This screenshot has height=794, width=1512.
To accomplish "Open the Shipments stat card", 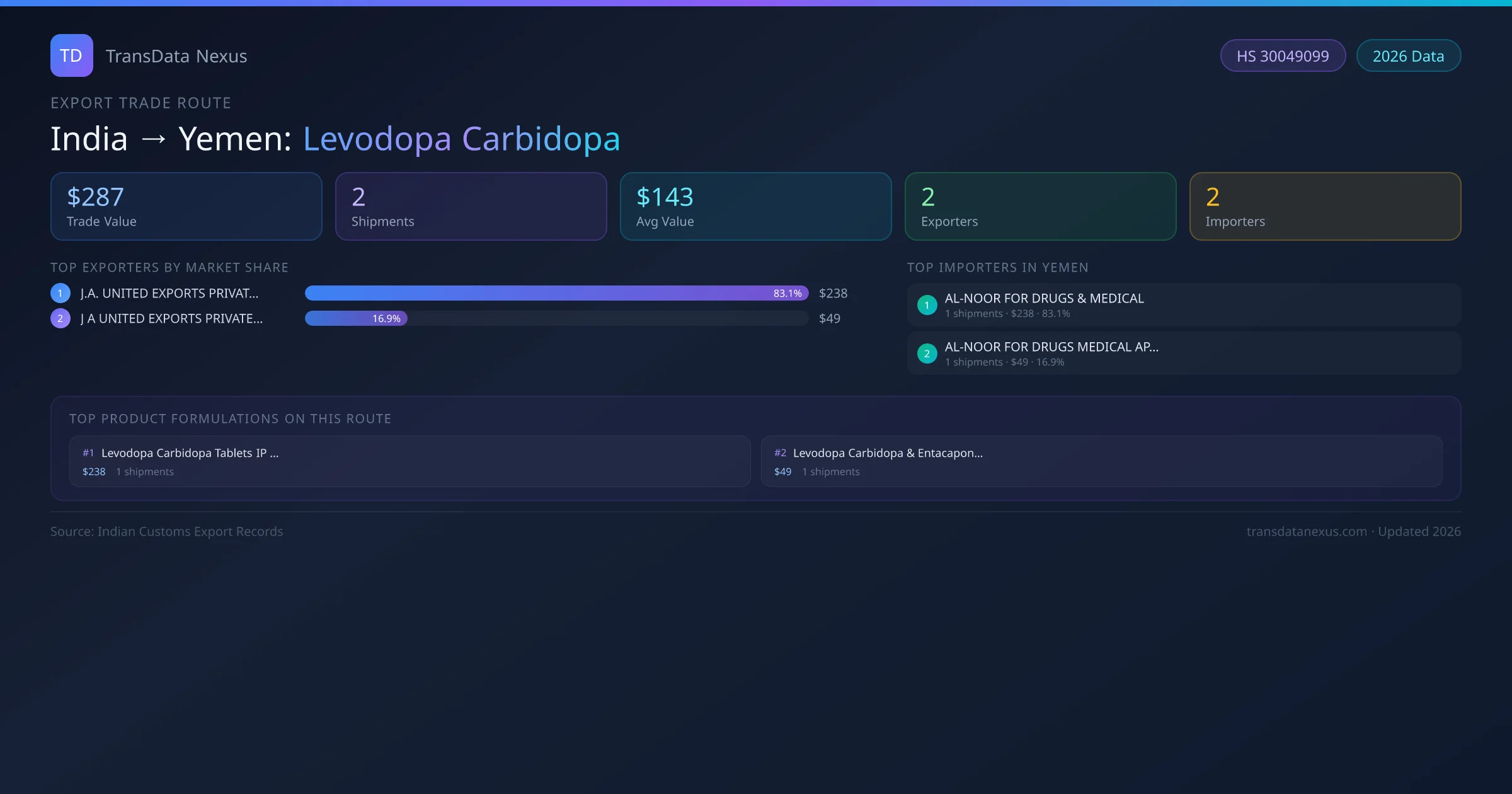I will point(471,207).
